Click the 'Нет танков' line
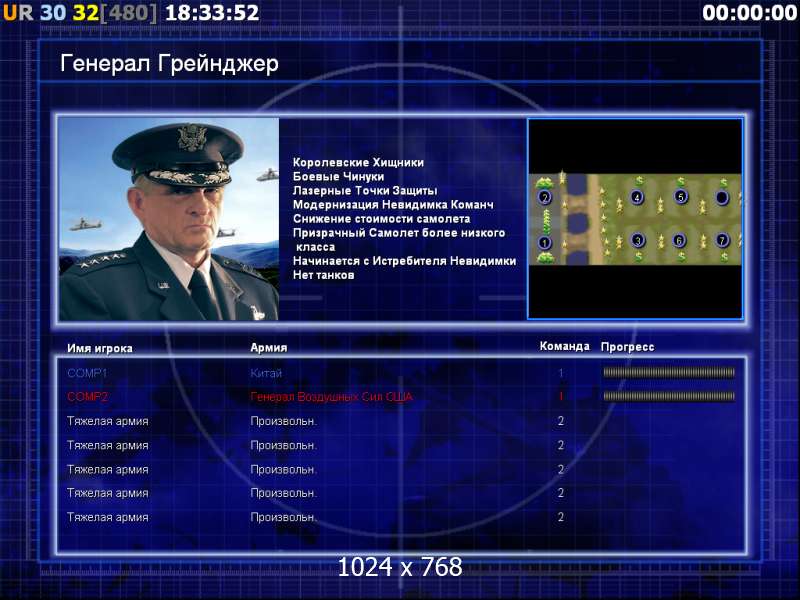The width and height of the screenshot is (800, 600). [x=323, y=275]
